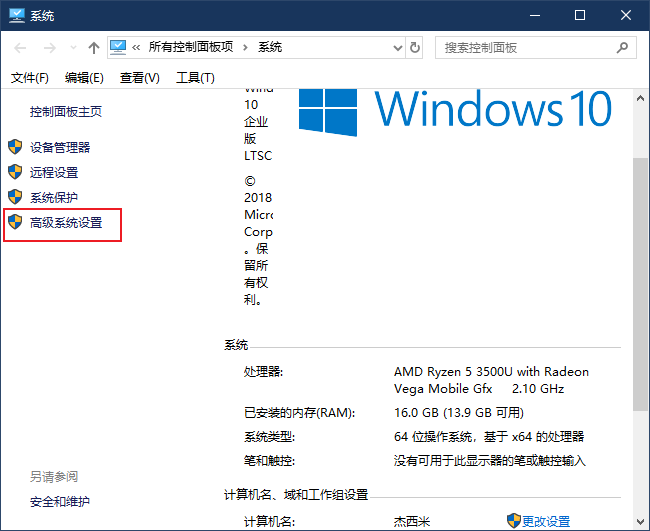This screenshot has height=531, width=650.
Task: Close the 系统 window
Action: (x=626, y=16)
